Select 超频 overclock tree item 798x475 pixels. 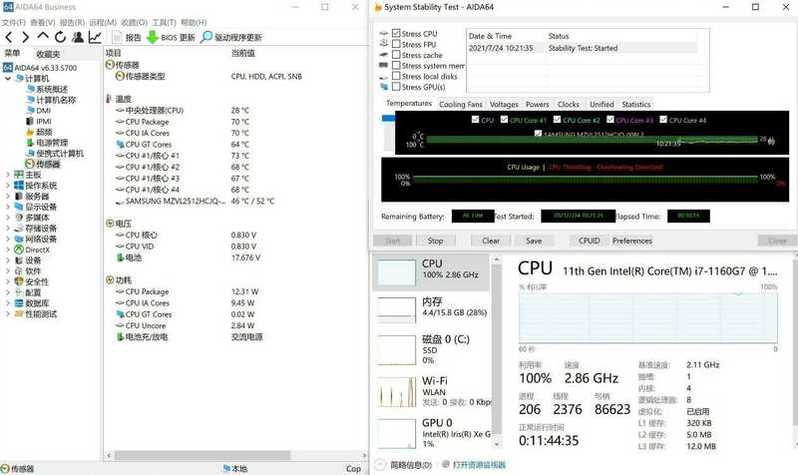tap(39, 132)
